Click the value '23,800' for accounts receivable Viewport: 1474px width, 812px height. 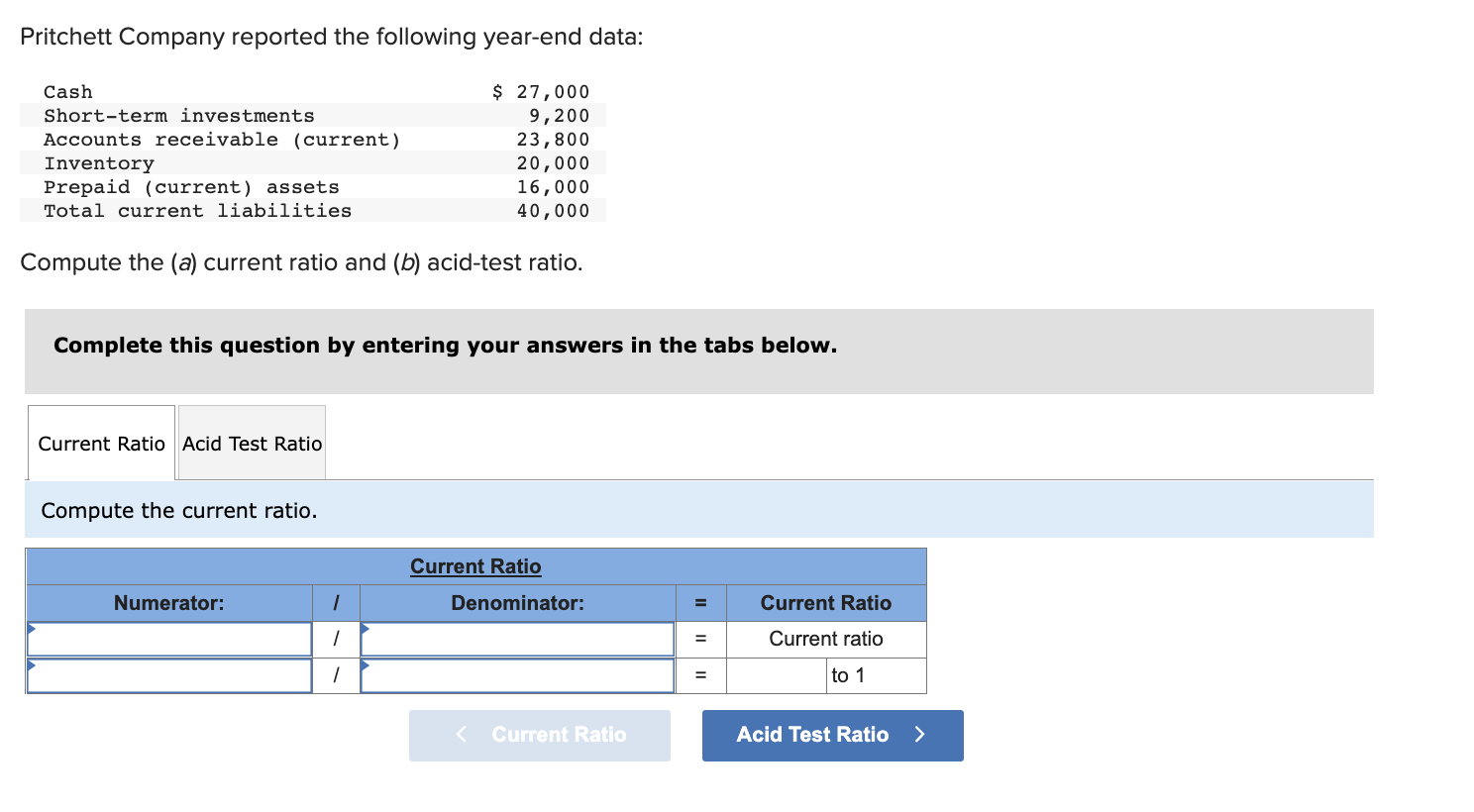tap(553, 140)
